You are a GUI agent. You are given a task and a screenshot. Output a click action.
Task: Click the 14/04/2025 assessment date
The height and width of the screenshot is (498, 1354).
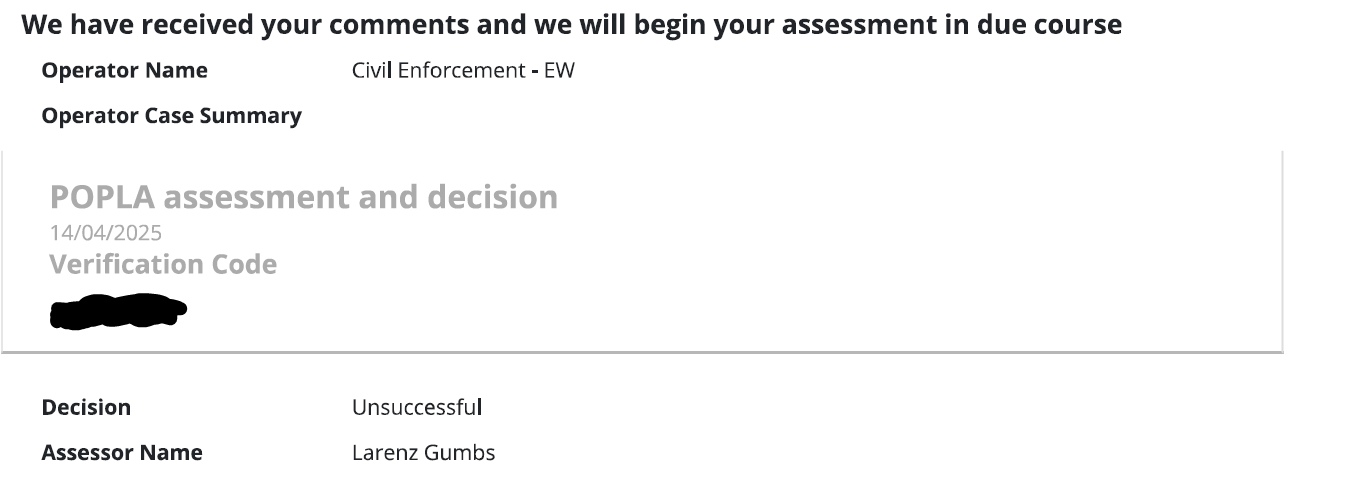tap(105, 233)
